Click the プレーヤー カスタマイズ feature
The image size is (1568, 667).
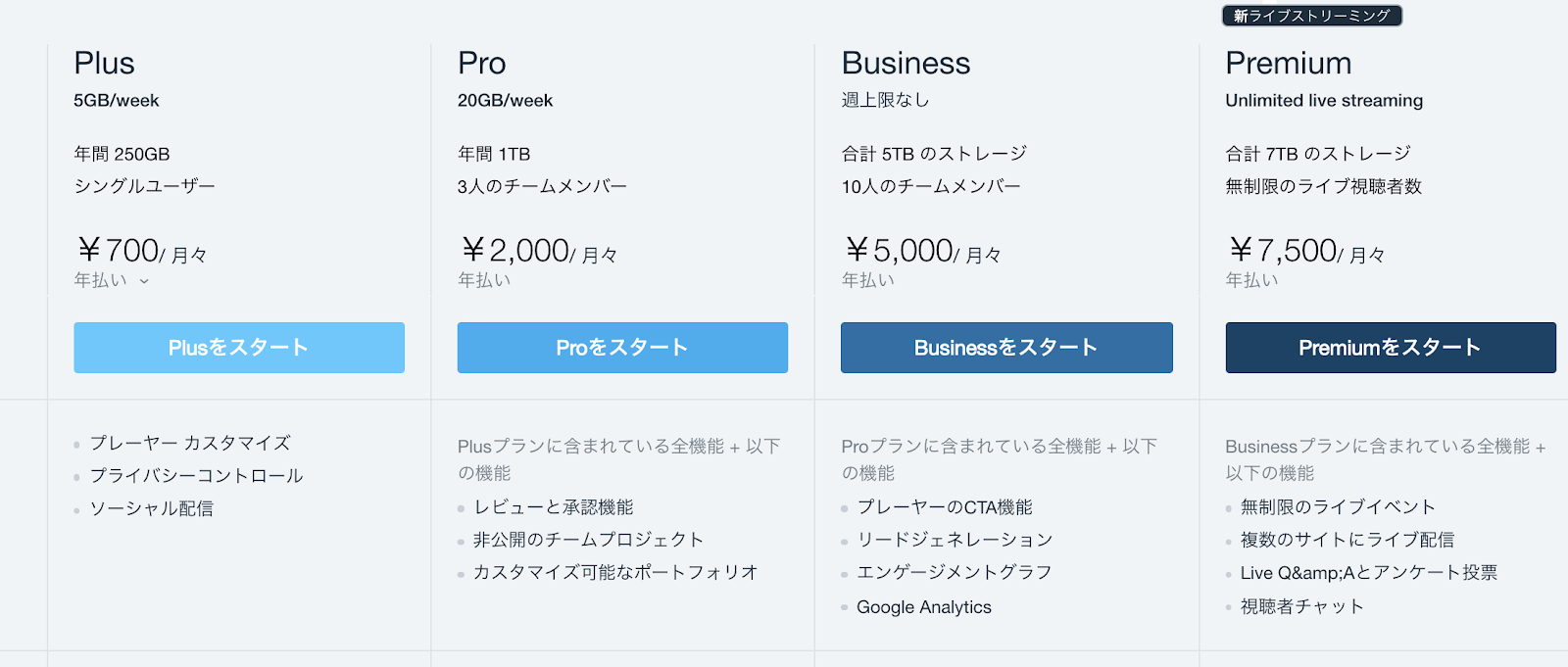click(x=190, y=444)
